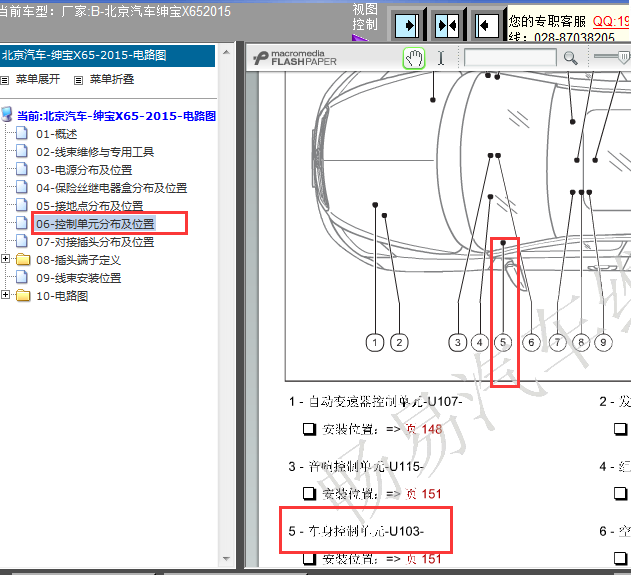
Task: Click 菜单折叠 to collapse all menus
Action: 112,79
